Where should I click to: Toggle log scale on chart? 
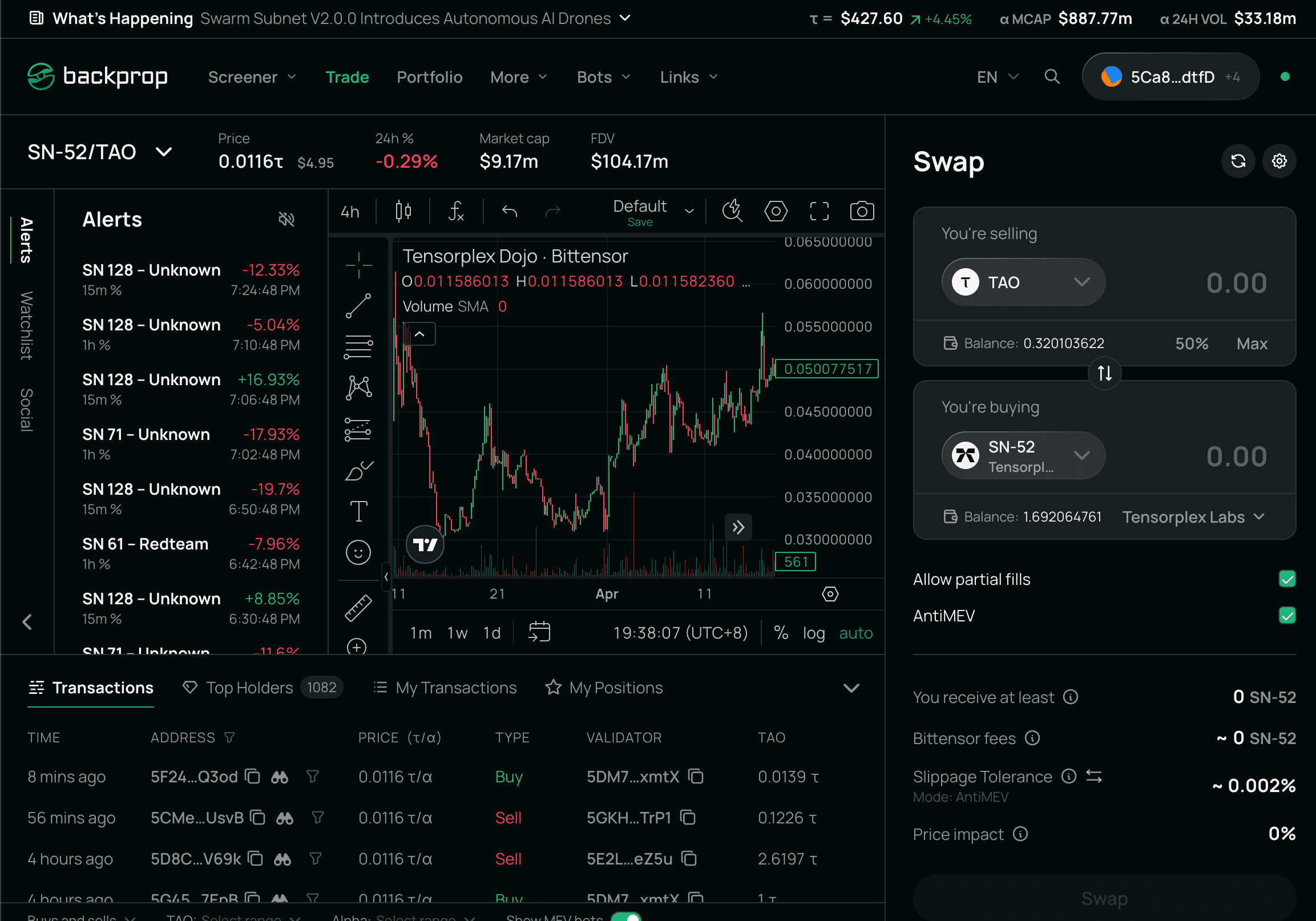point(813,633)
